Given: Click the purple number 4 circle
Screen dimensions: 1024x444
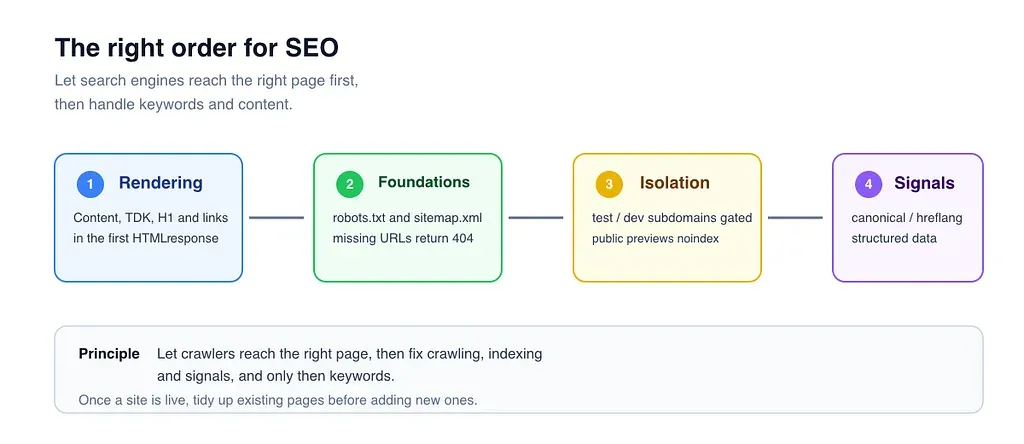Looking at the screenshot, I should 868,184.
